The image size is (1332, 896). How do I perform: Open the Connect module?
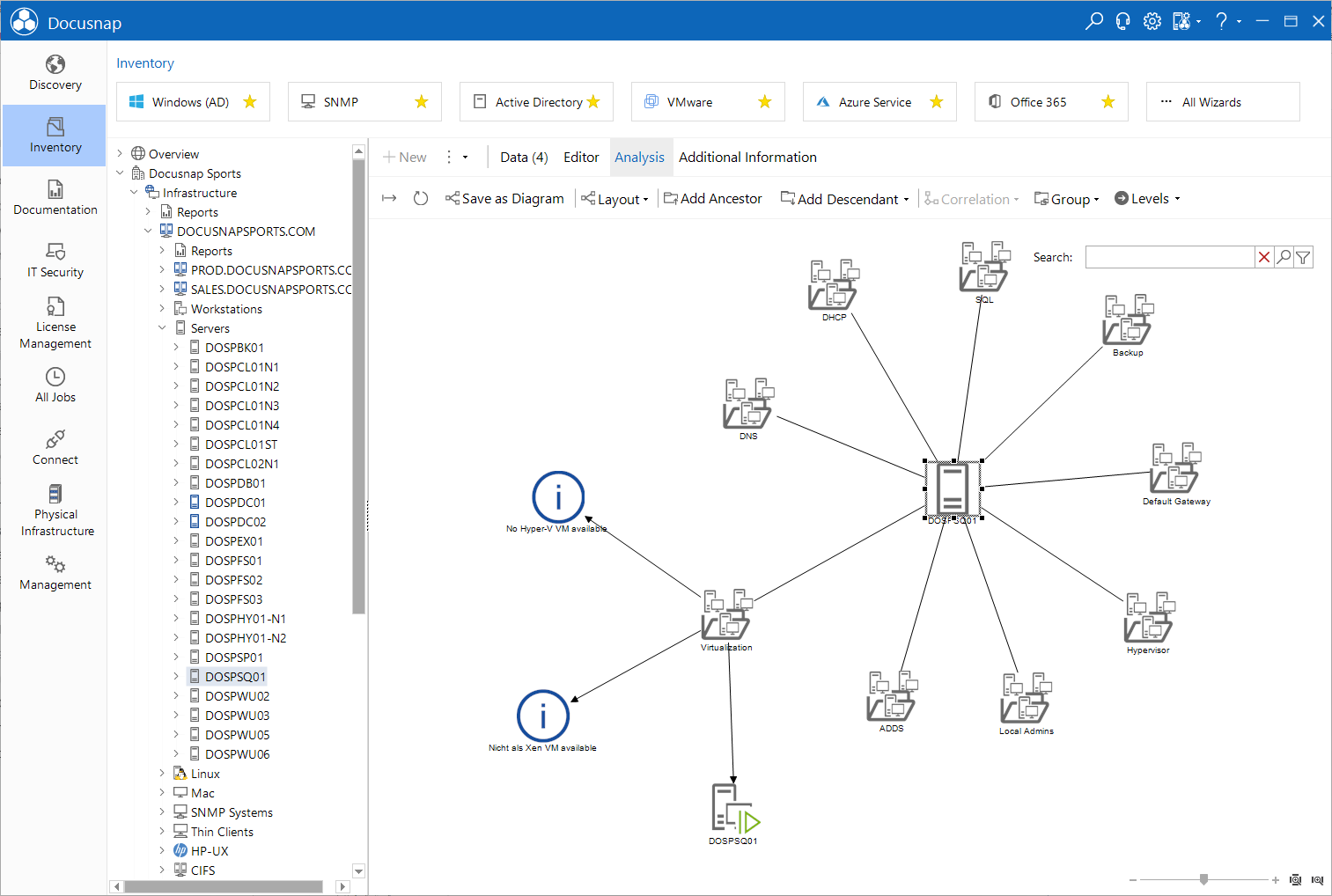55,448
